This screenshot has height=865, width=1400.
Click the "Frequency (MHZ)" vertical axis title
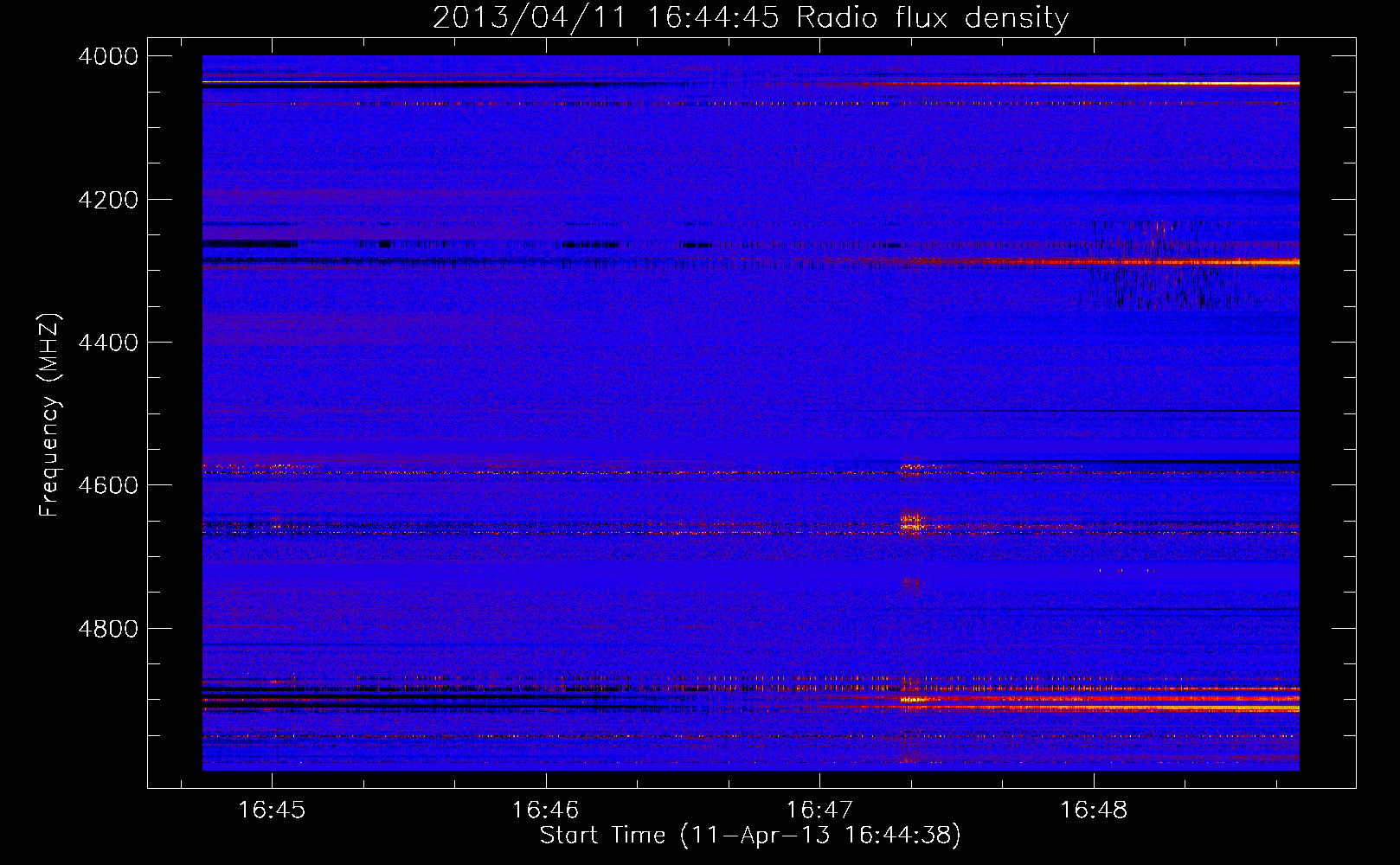49,415
